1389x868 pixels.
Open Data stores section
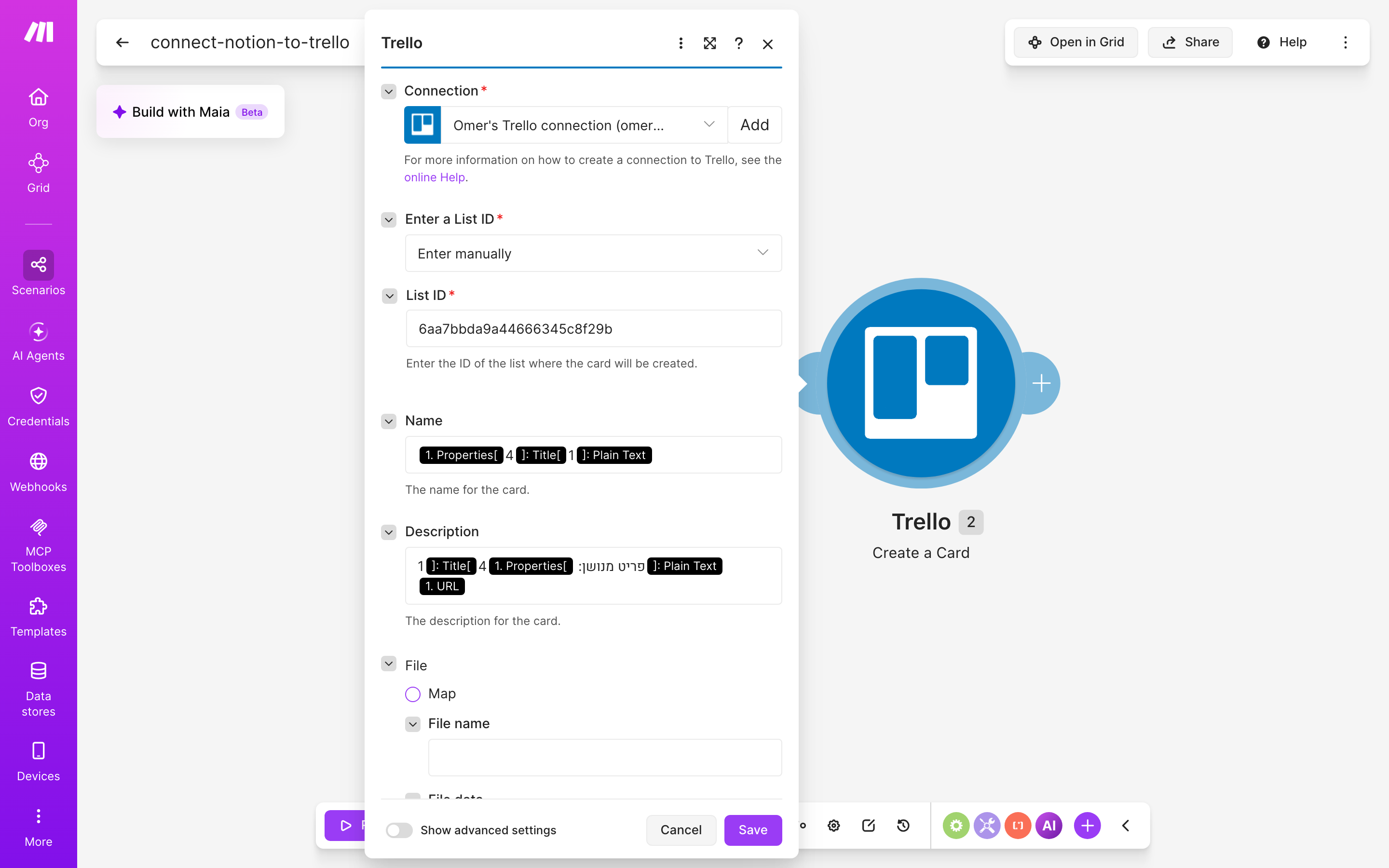pos(39,689)
